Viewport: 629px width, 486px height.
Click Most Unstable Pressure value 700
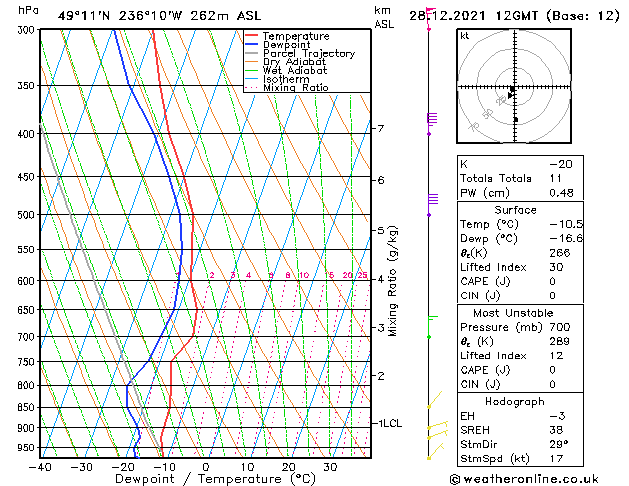tap(560, 327)
